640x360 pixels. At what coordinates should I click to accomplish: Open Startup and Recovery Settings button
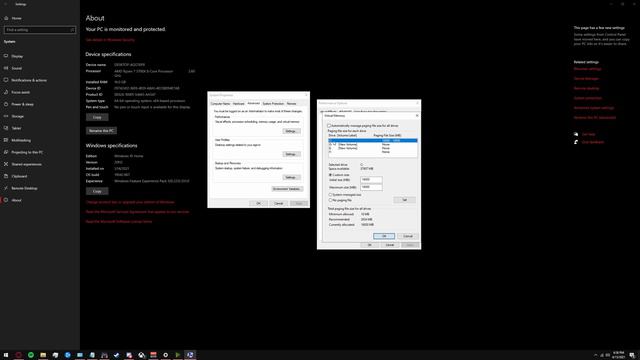pyautogui.click(x=291, y=178)
